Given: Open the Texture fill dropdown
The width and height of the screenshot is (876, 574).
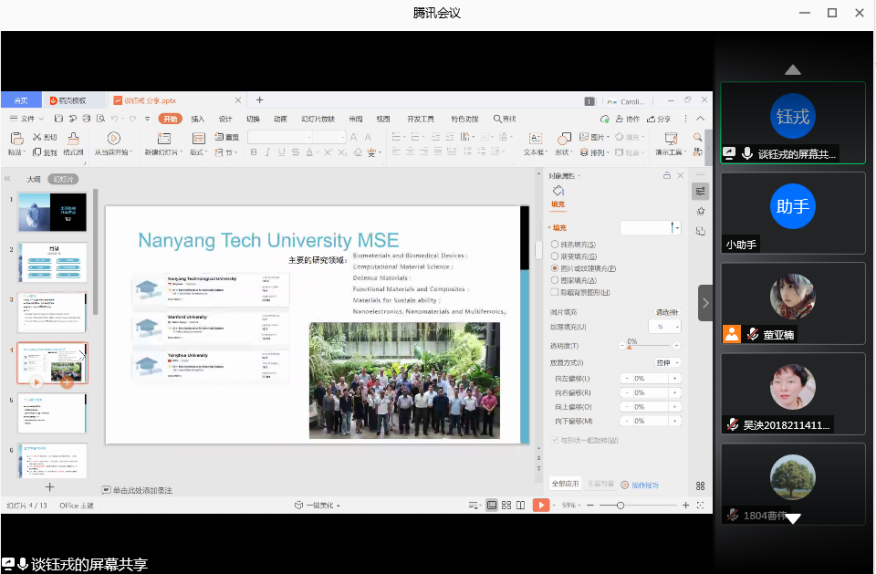Looking at the screenshot, I should click(x=665, y=326).
